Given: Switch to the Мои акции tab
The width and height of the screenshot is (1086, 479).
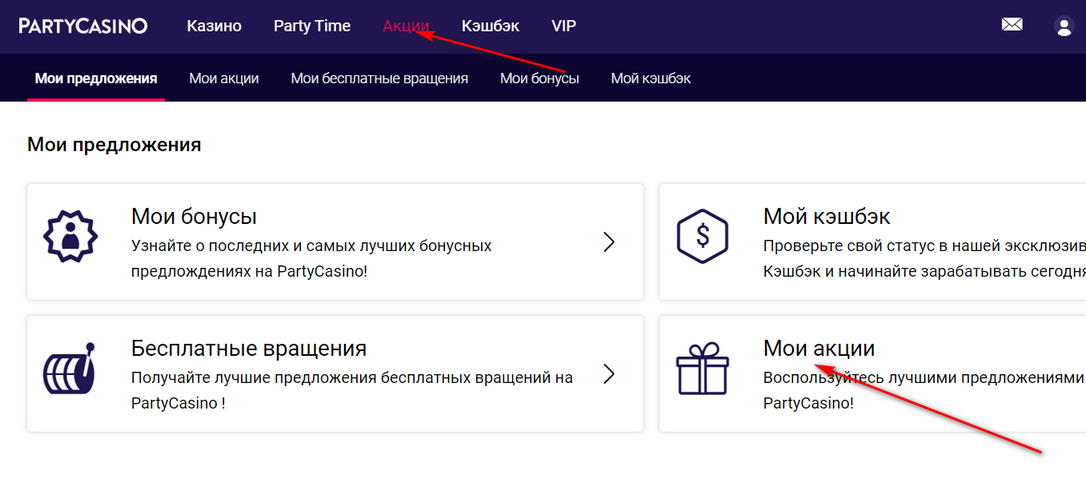Looking at the screenshot, I should pos(224,78).
